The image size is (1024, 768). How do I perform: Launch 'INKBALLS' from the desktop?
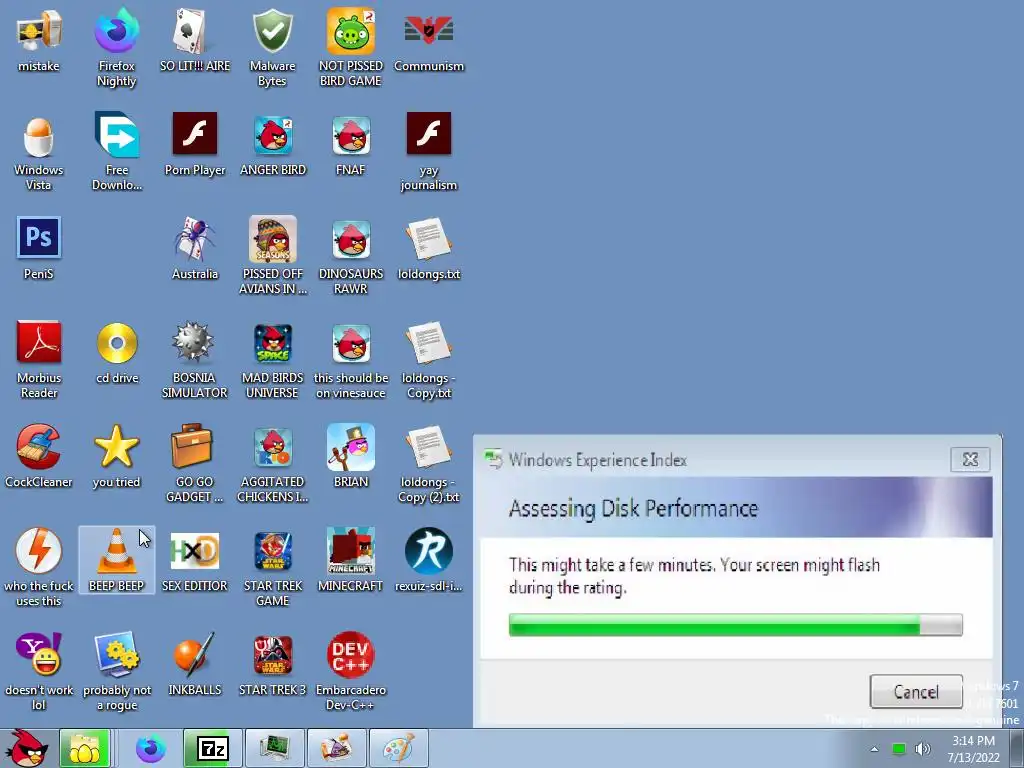coord(195,664)
